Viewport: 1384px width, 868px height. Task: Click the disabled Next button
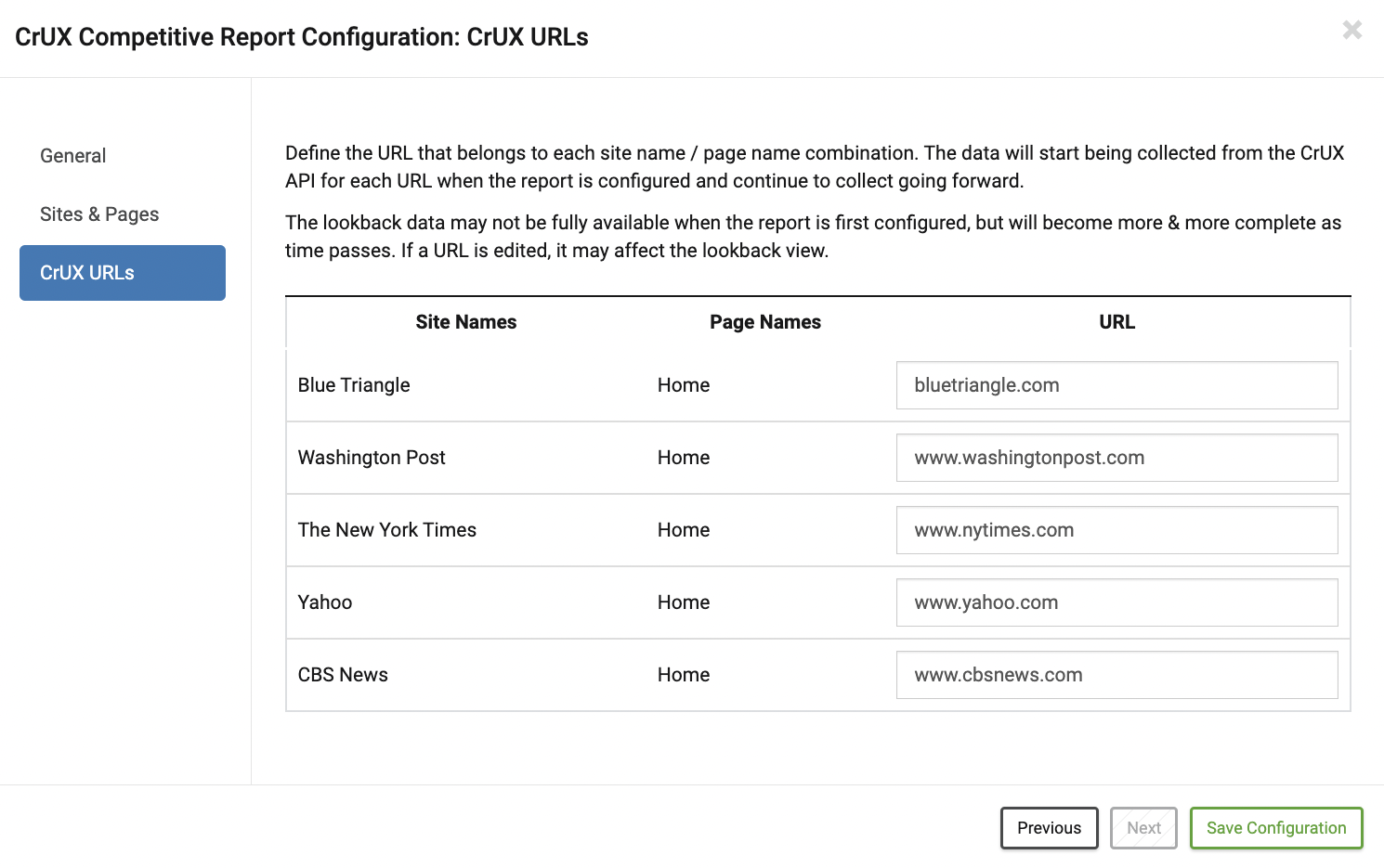click(x=1143, y=828)
